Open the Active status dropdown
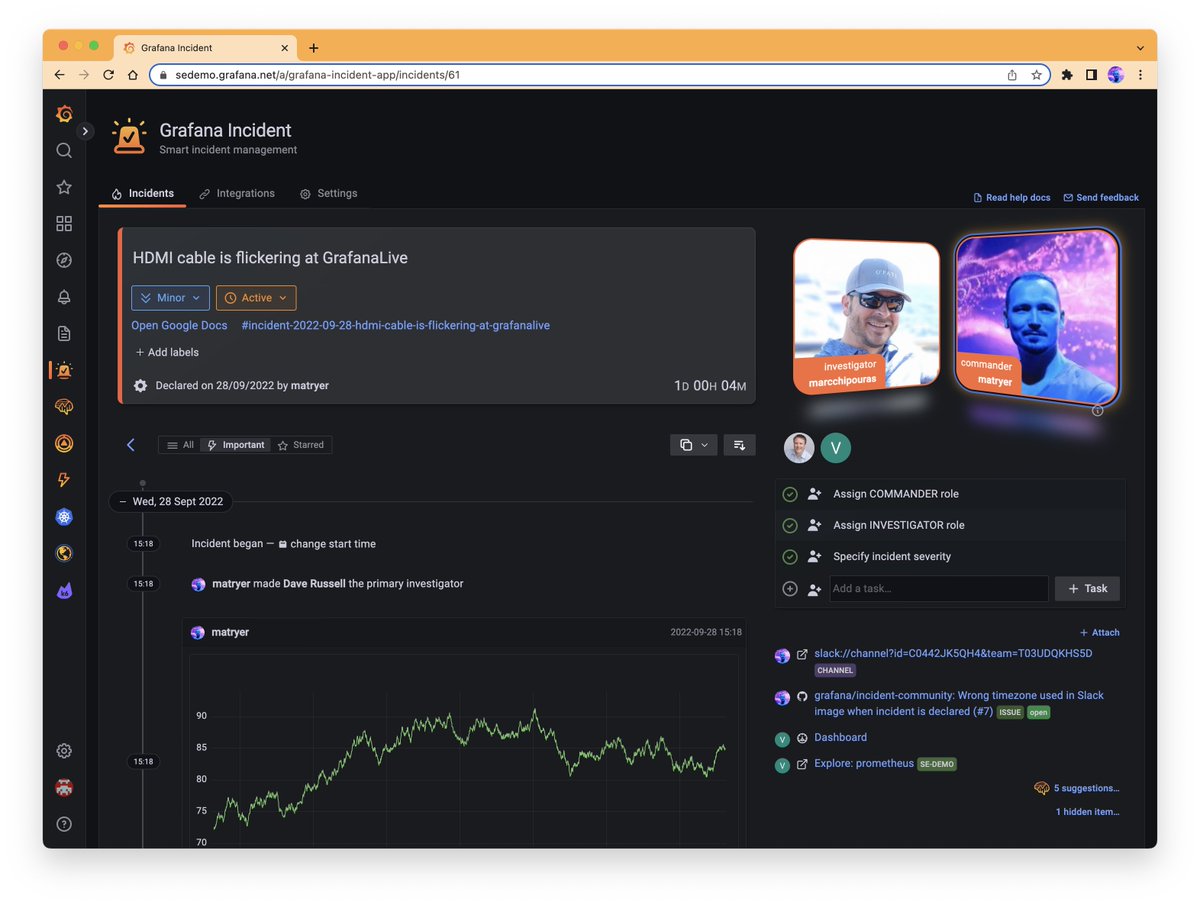 [256, 298]
